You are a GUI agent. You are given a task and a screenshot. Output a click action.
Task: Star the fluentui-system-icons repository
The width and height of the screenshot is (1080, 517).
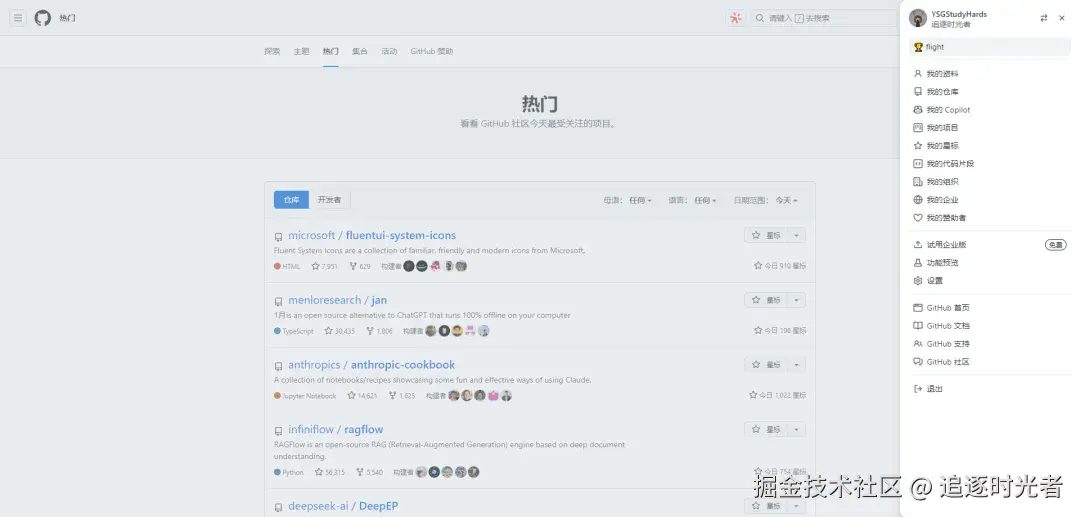(x=766, y=235)
